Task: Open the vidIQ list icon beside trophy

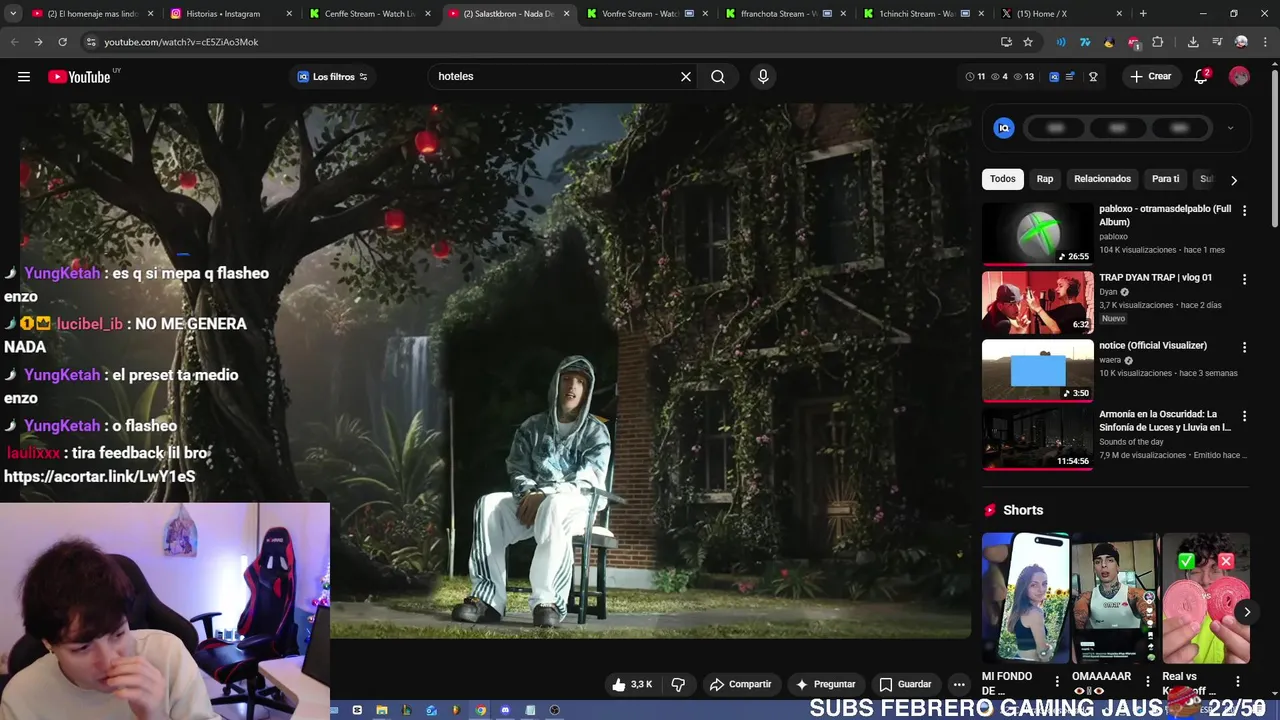Action: tap(1070, 77)
